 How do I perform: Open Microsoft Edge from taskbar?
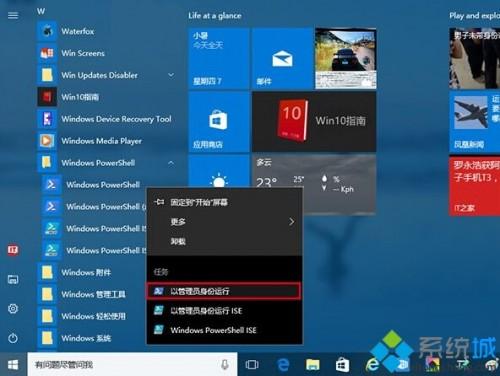tap(283, 365)
